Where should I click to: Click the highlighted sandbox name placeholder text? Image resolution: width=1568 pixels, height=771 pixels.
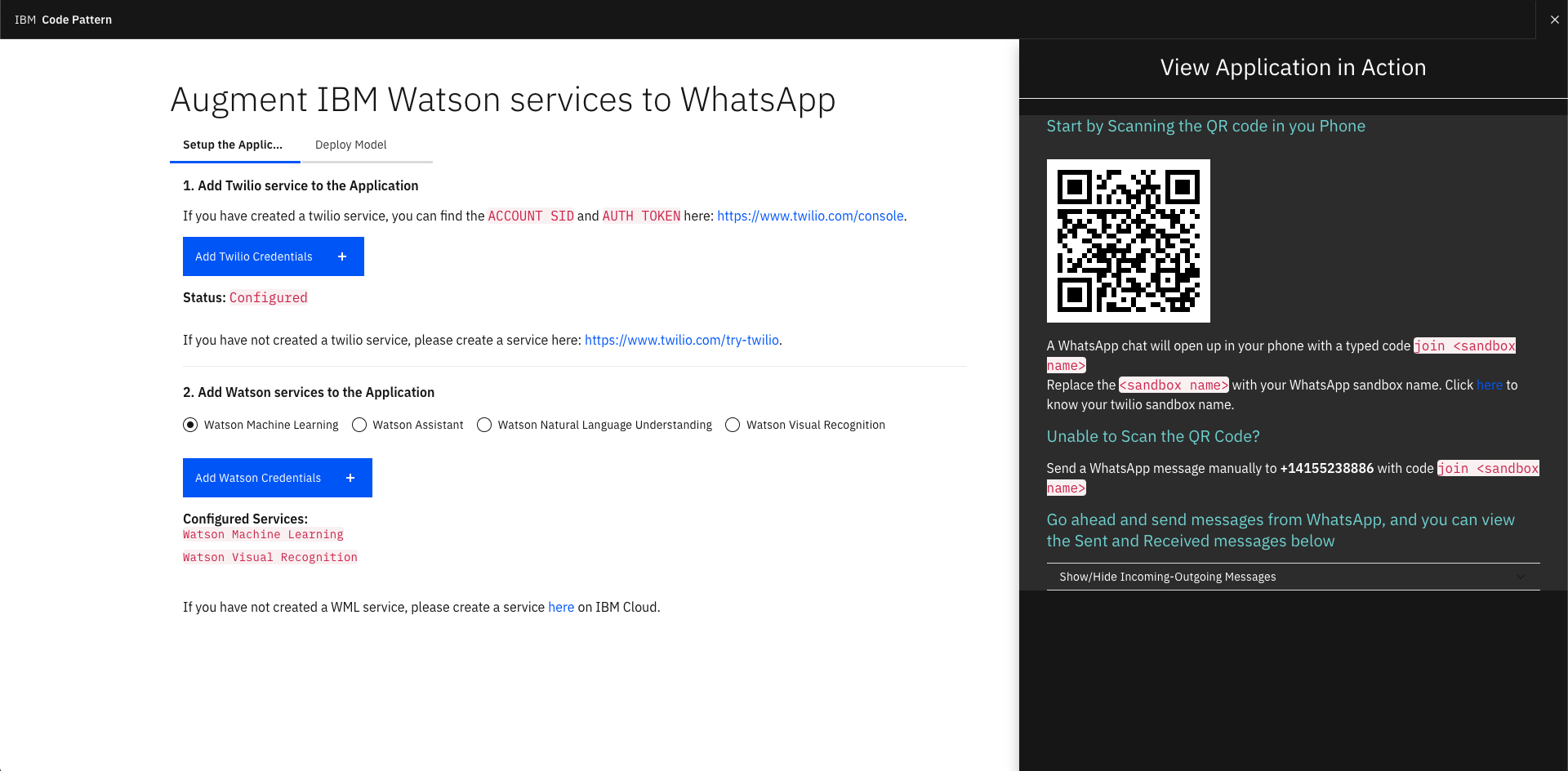[1174, 385]
